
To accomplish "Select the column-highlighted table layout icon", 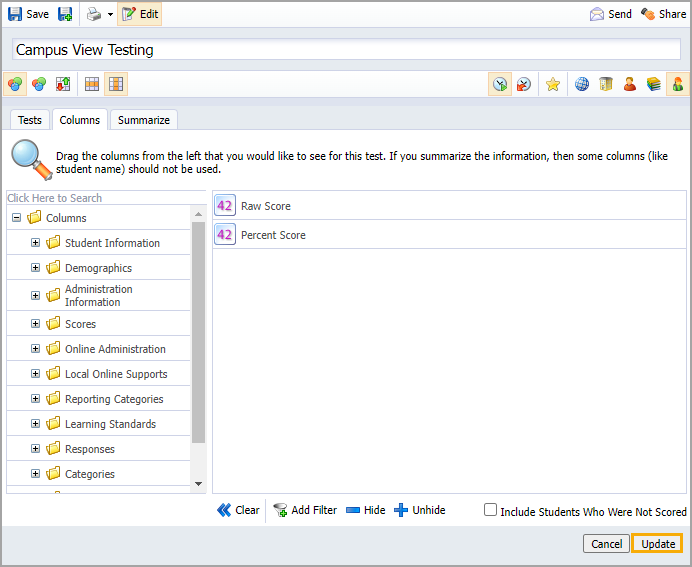I will point(116,84).
